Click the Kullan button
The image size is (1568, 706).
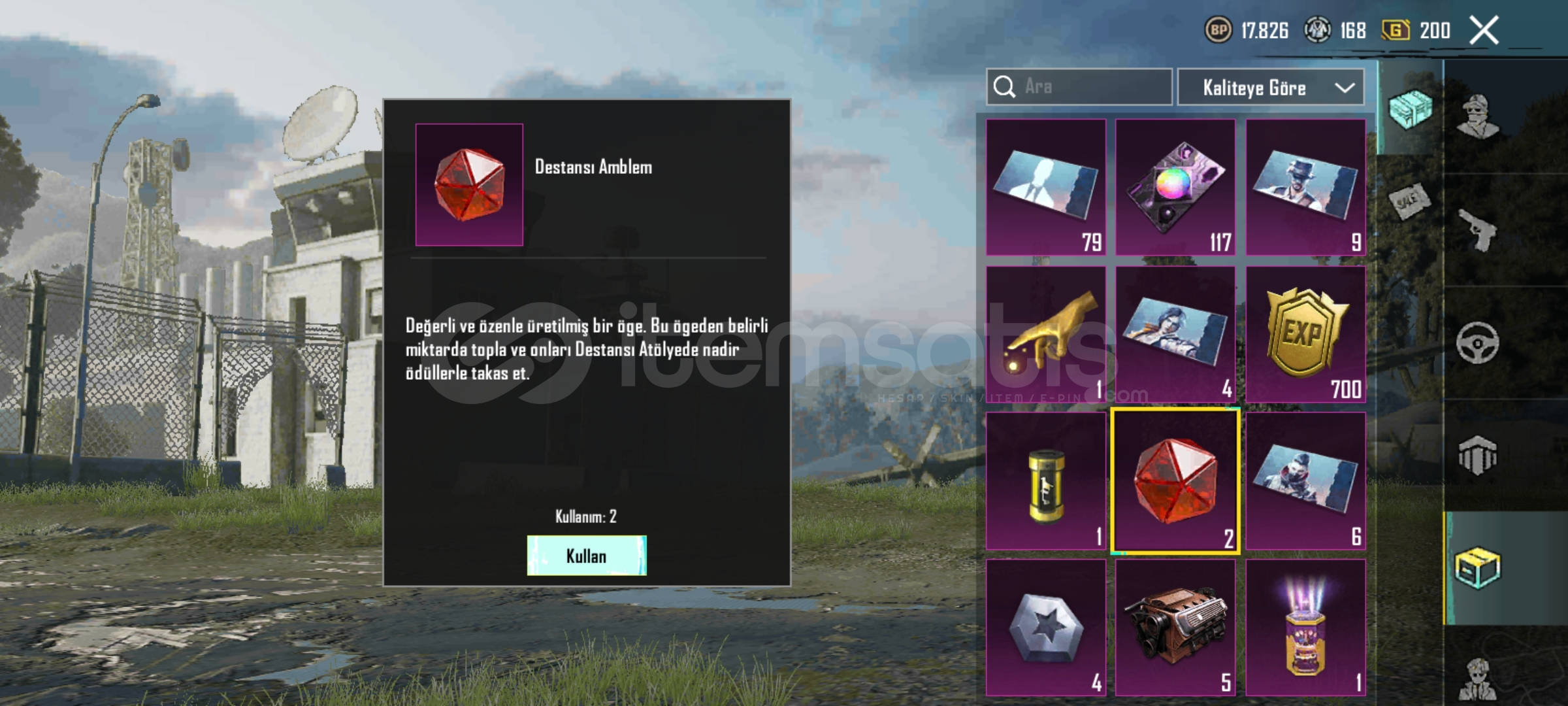click(587, 556)
